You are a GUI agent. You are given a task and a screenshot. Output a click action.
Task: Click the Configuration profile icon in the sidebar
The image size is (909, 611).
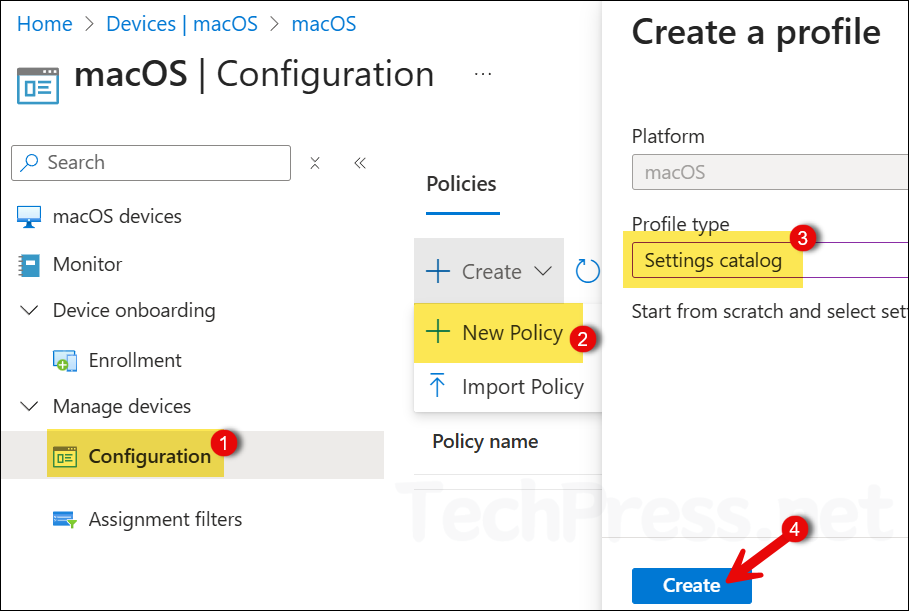click(64, 457)
